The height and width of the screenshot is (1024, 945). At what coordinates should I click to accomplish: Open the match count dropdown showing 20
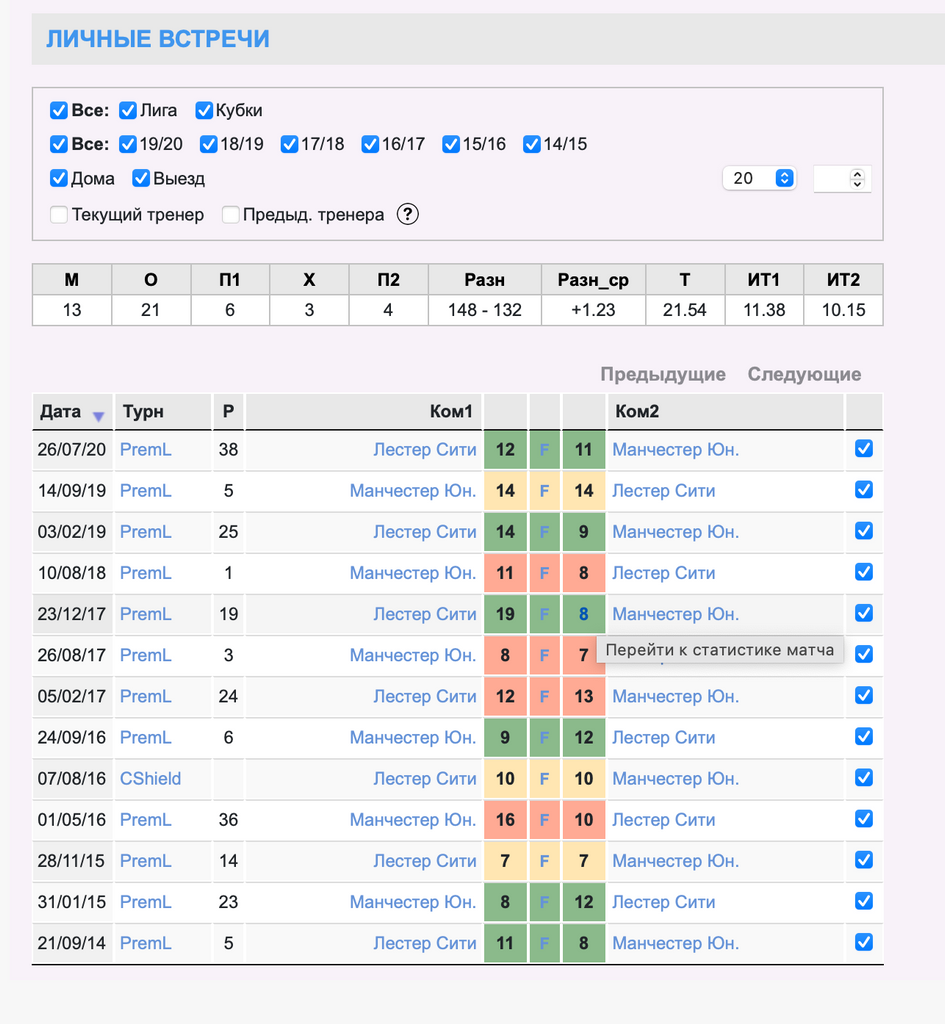pyautogui.click(x=758, y=178)
